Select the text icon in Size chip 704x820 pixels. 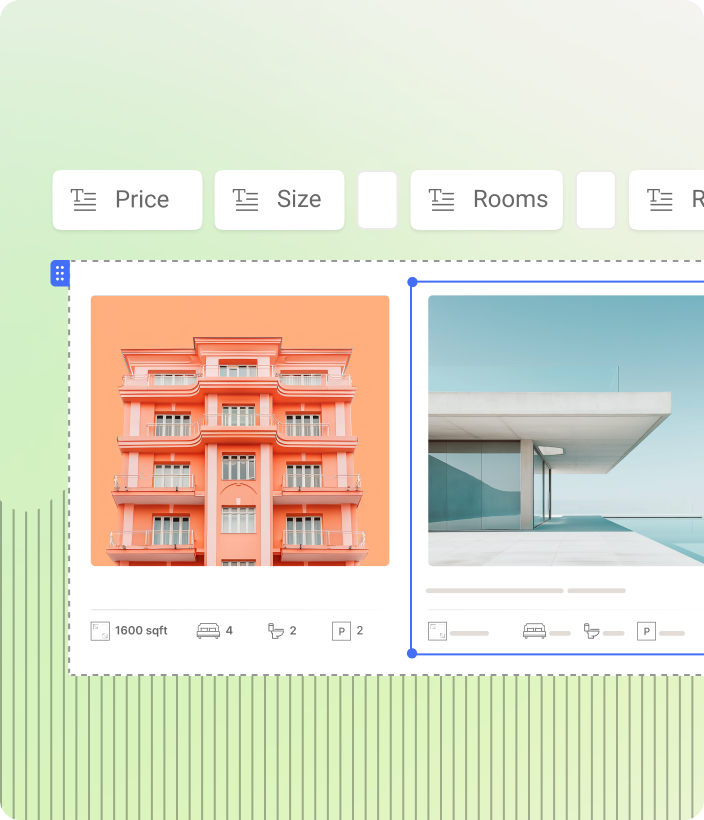(x=245, y=200)
